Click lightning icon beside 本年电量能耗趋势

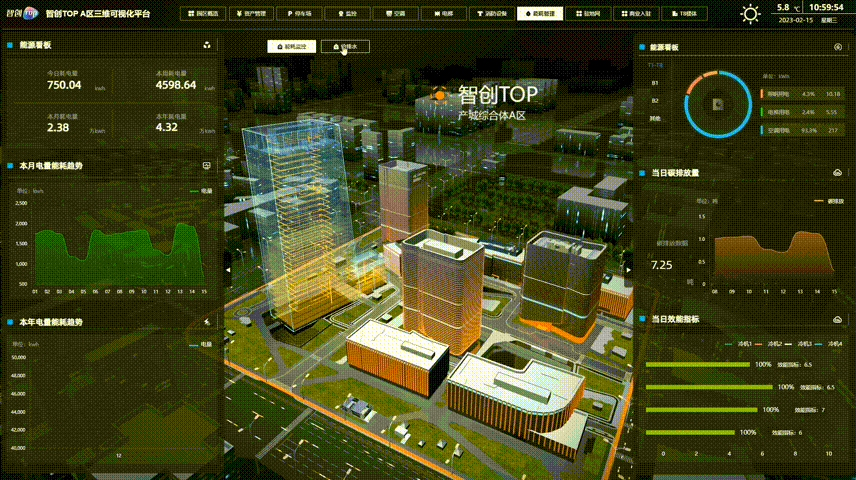pyautogui.click(x=206, y=322)
